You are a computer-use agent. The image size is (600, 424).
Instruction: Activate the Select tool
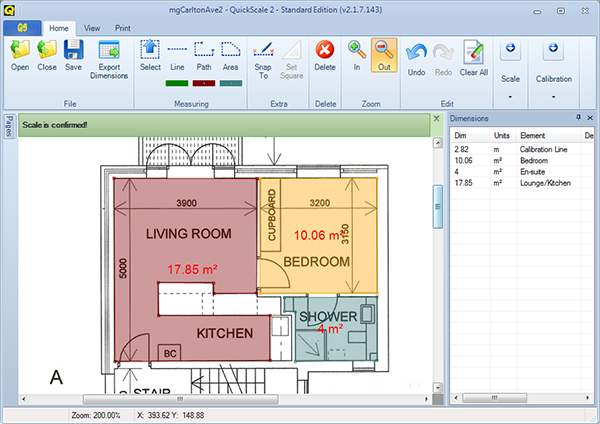[x=150, y=55]
